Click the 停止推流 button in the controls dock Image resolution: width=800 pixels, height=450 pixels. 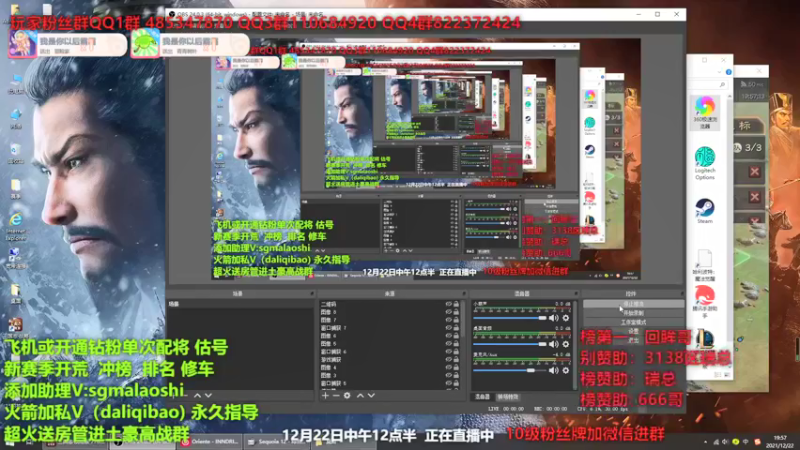[x=633, y=304]
